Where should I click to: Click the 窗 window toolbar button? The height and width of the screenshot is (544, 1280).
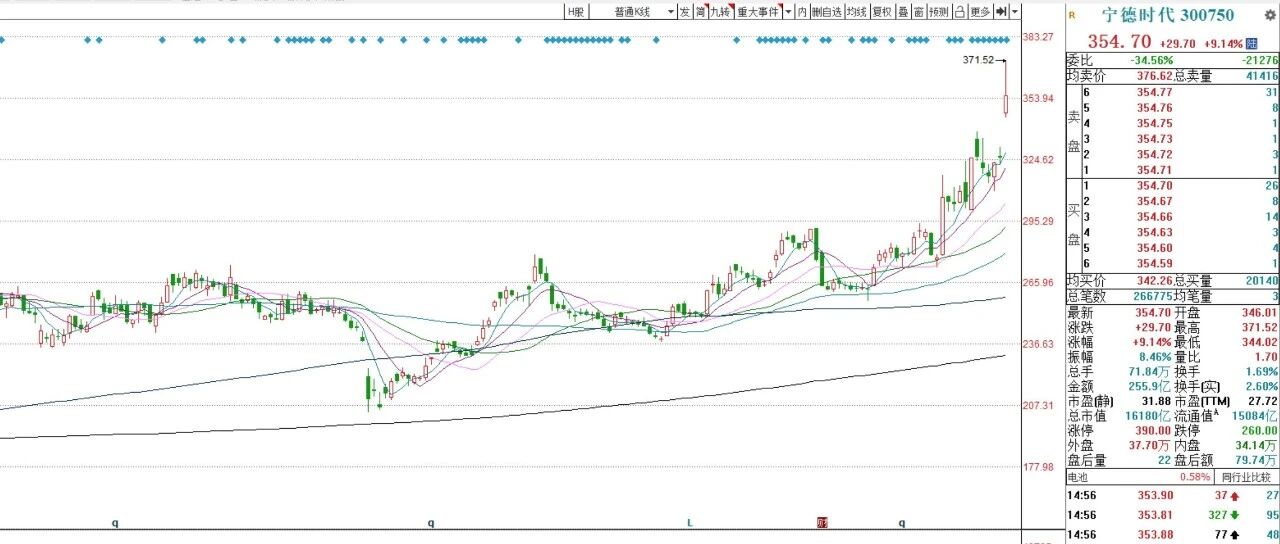click(x=918, y=12)
